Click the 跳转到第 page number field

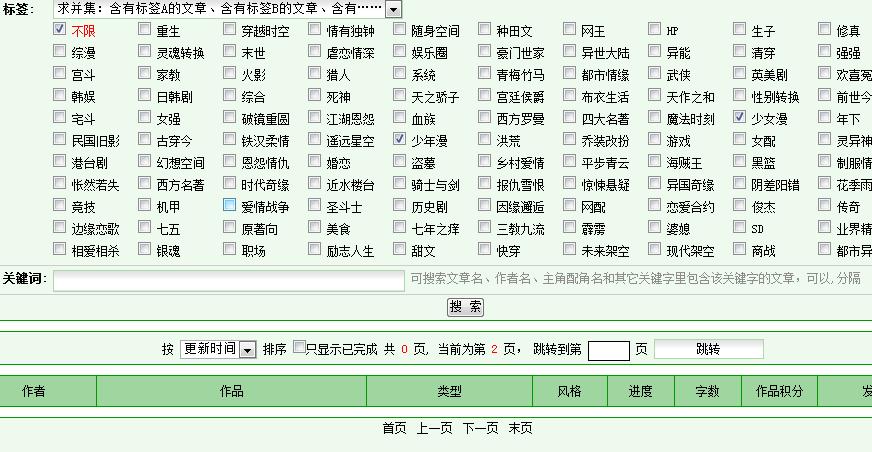(608, 350)
